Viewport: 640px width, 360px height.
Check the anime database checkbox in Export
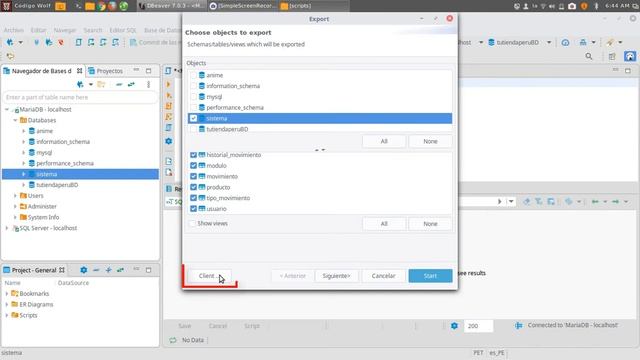(193, 75)
